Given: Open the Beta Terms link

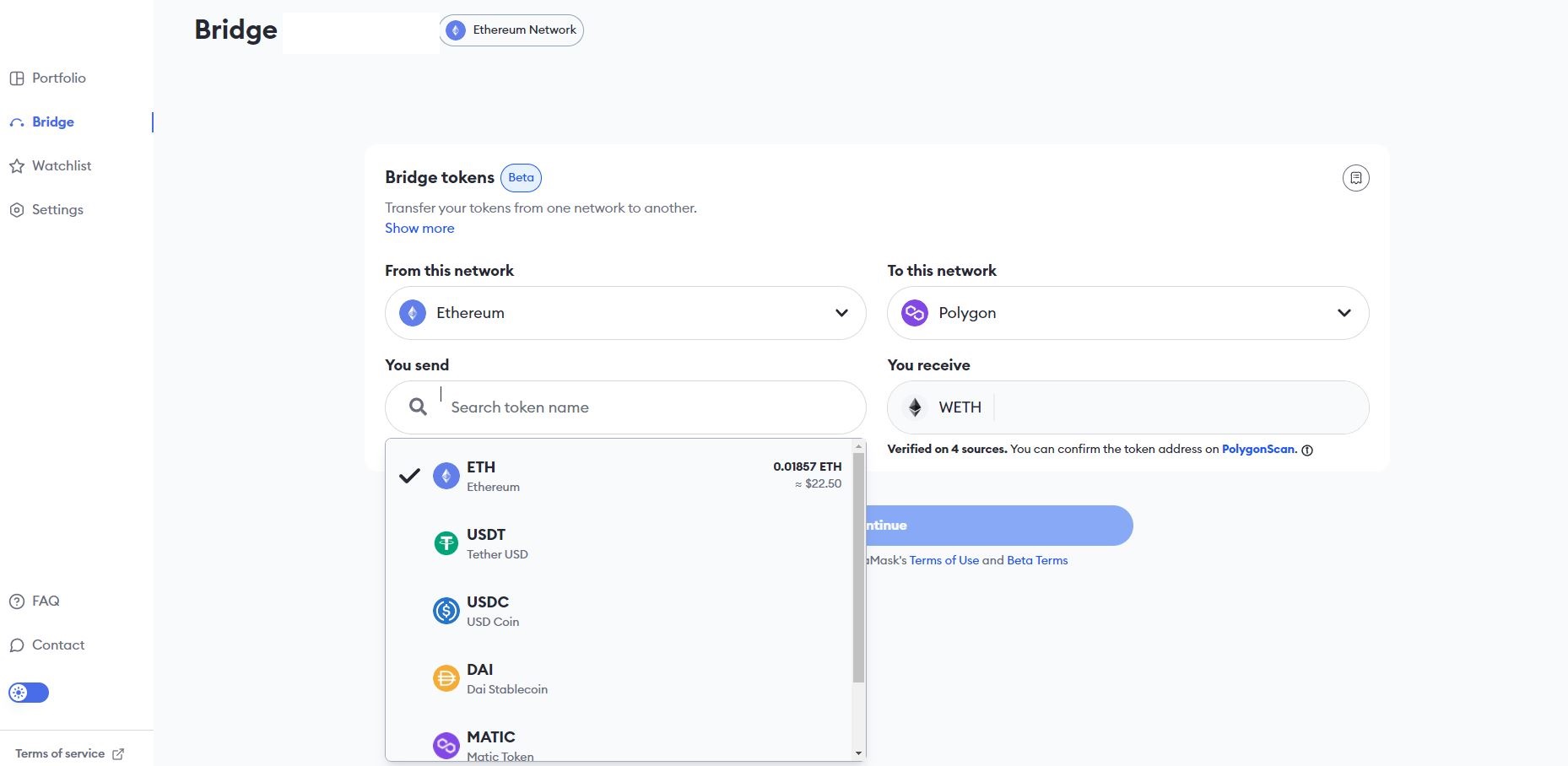Looking at the screenshot, I should [1037, 560].
